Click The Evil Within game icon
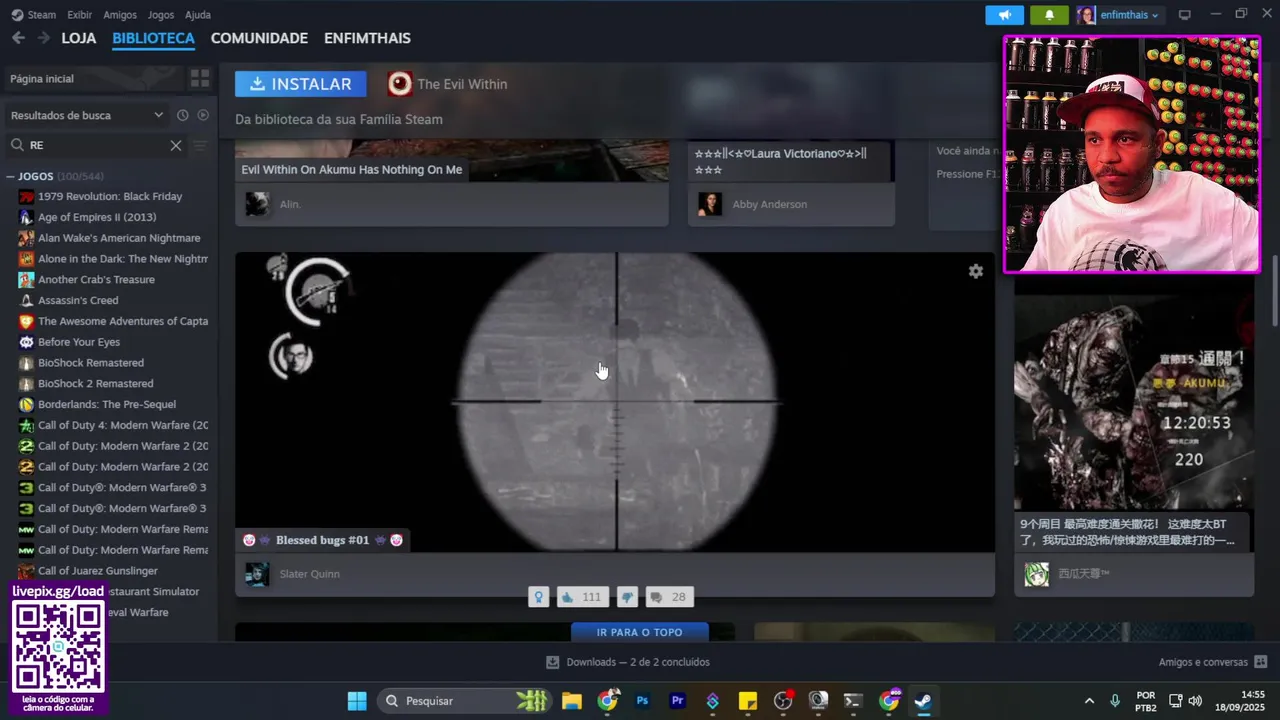Screen dimensions: 1280x720 pyautogui.click(x=399, y=84)
